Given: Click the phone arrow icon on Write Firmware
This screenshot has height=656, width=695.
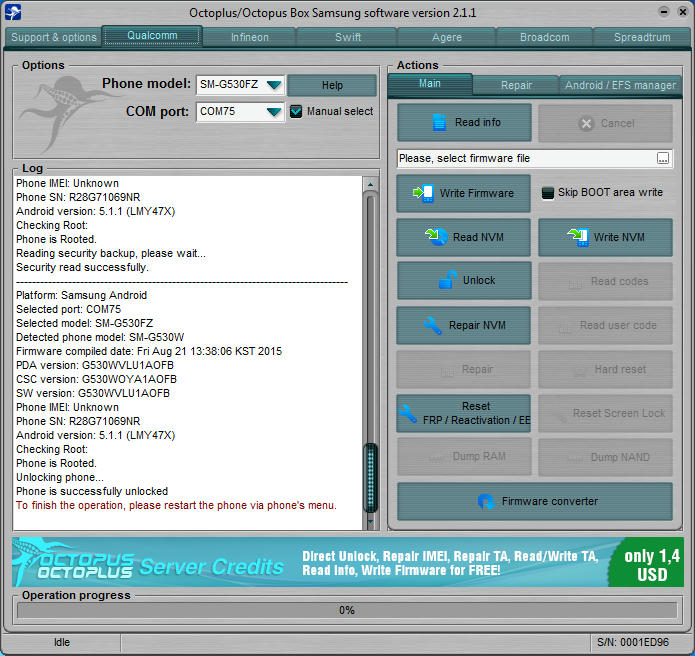Looking at the screenshot, I should click(423, 193).
